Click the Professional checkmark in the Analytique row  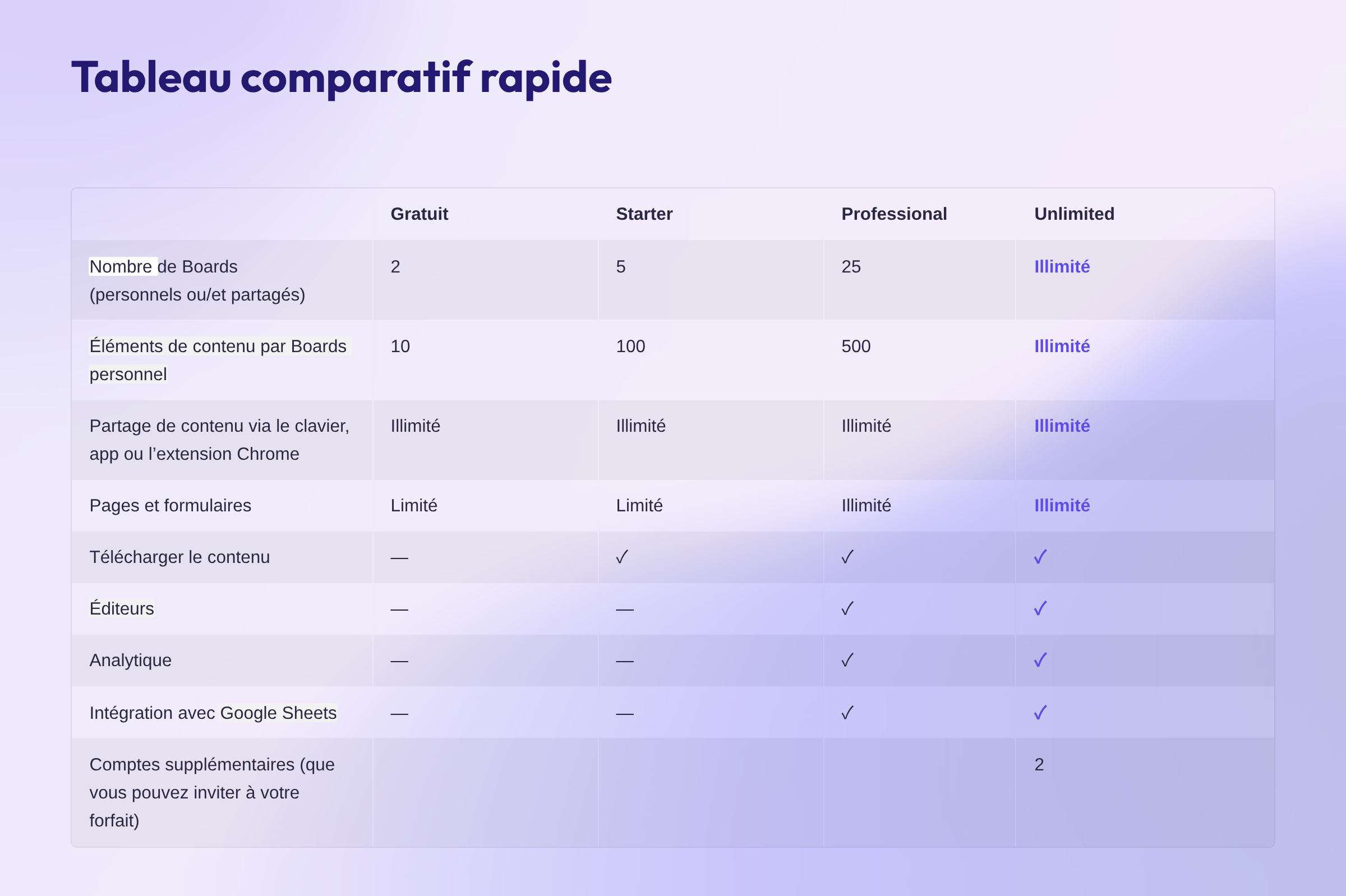tap(847, 660)
